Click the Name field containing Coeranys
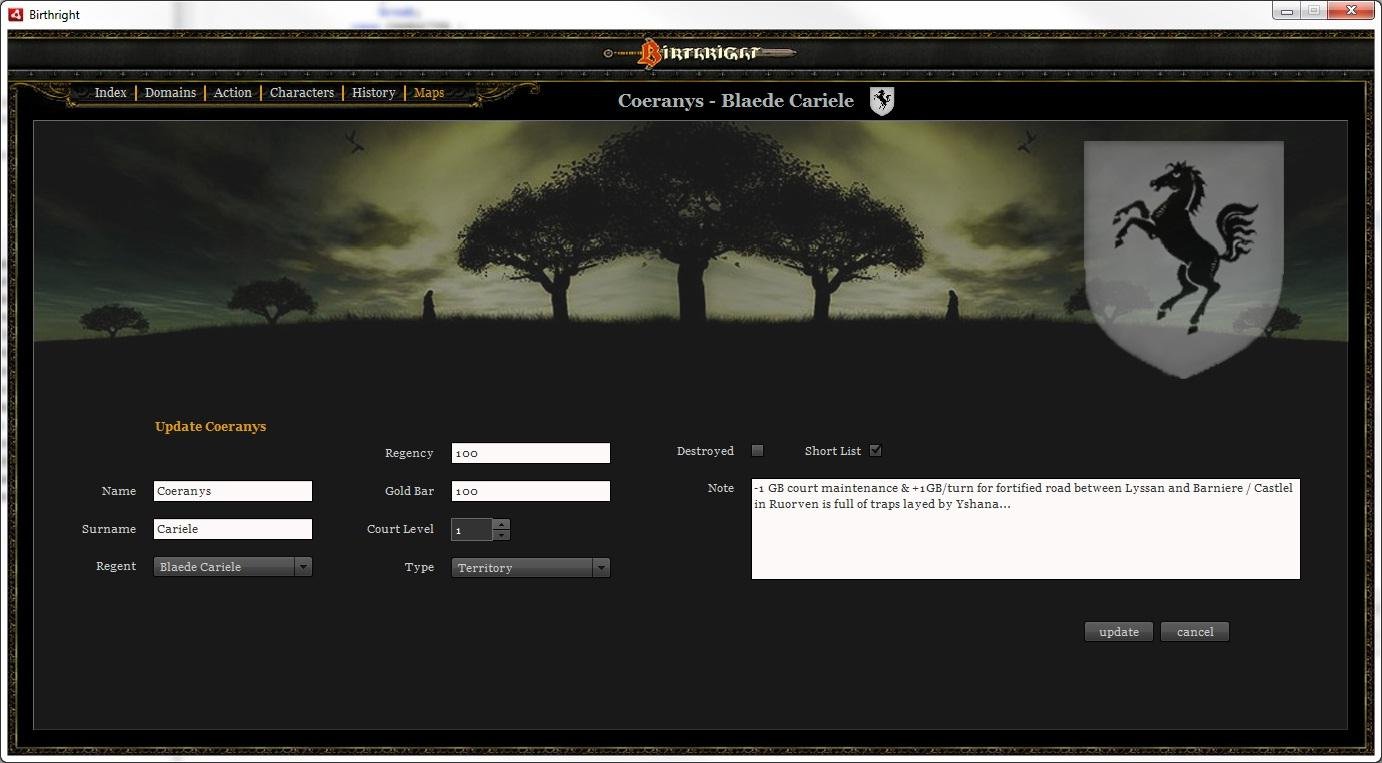Screen dimensions: 1382x763 click(x=233, y=491)
